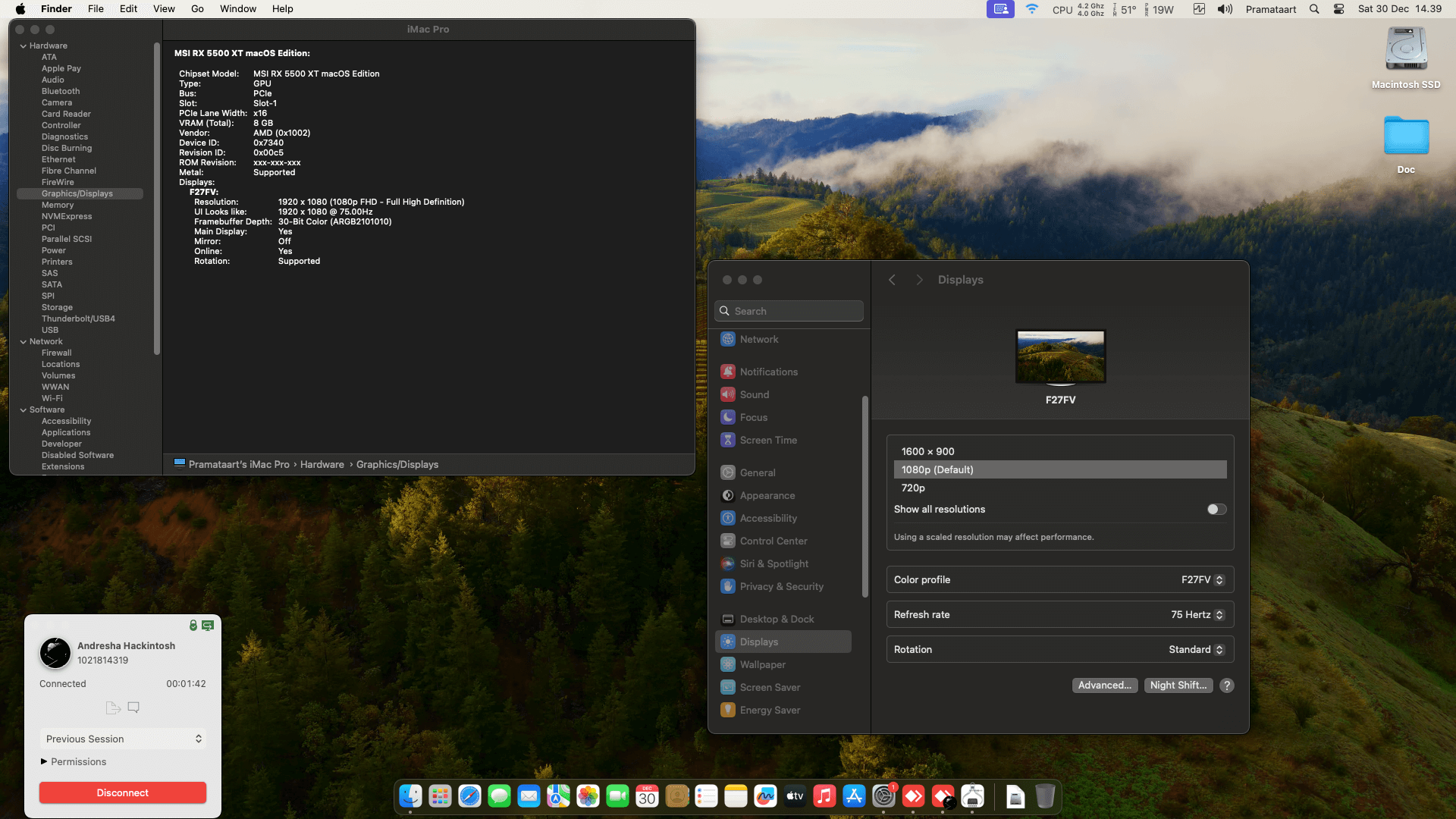Expand the Permissions disclosure triangle
The width and height of the screenshot is (1456, 819).
(x=44, y=761)
